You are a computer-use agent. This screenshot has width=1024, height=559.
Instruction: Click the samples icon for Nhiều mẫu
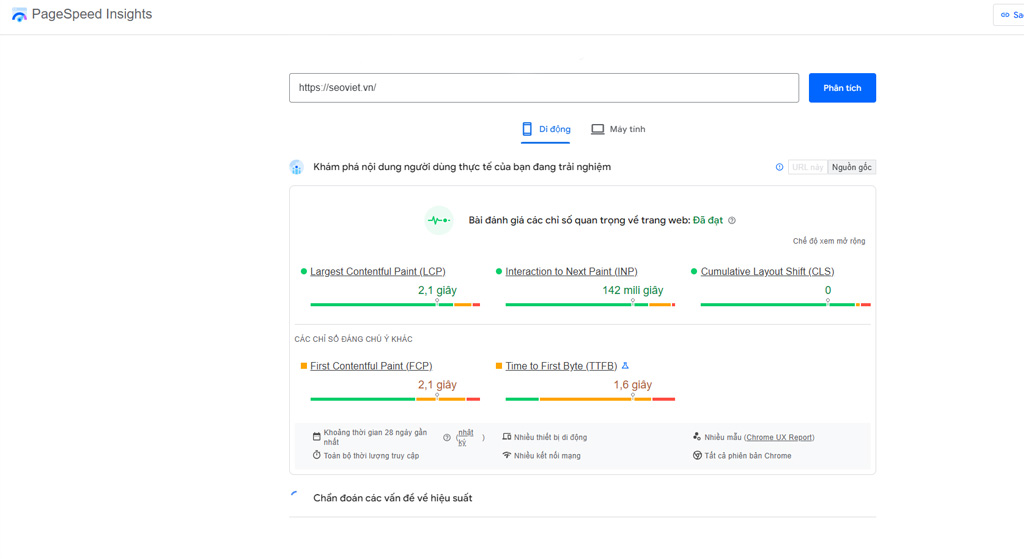point(697,436)
